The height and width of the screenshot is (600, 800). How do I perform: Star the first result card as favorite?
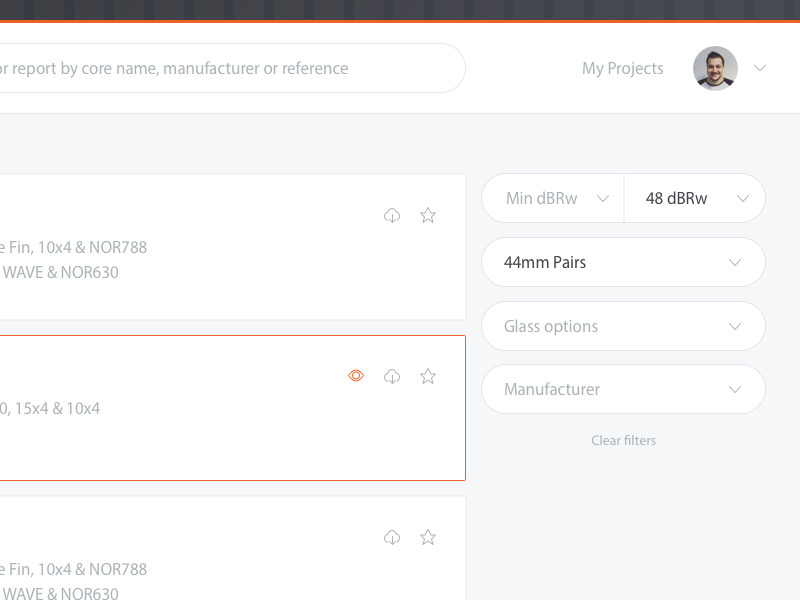pos(428,215)
